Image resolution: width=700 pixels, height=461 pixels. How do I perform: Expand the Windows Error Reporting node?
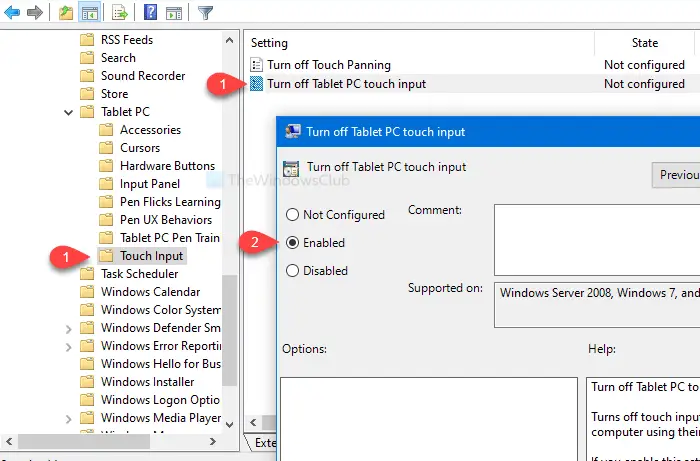click(68, 347)
